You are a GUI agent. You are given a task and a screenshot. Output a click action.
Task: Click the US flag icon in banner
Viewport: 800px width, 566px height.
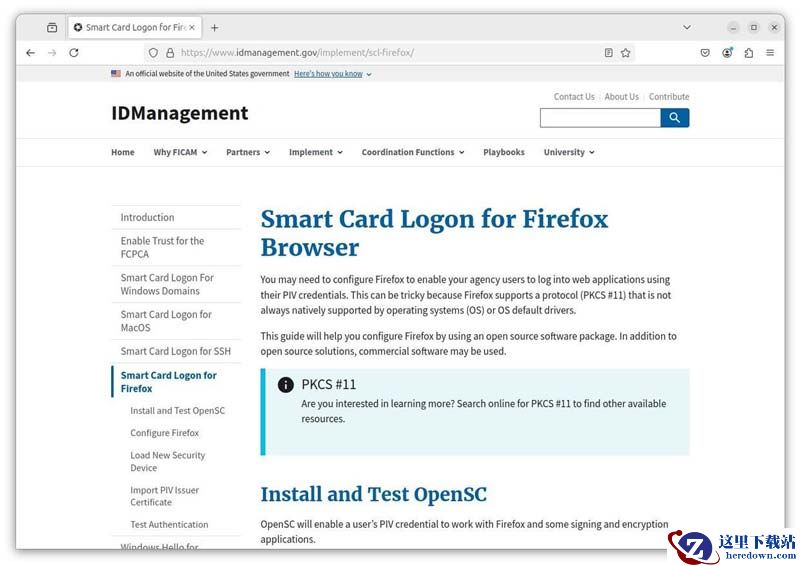coord(116,73)
